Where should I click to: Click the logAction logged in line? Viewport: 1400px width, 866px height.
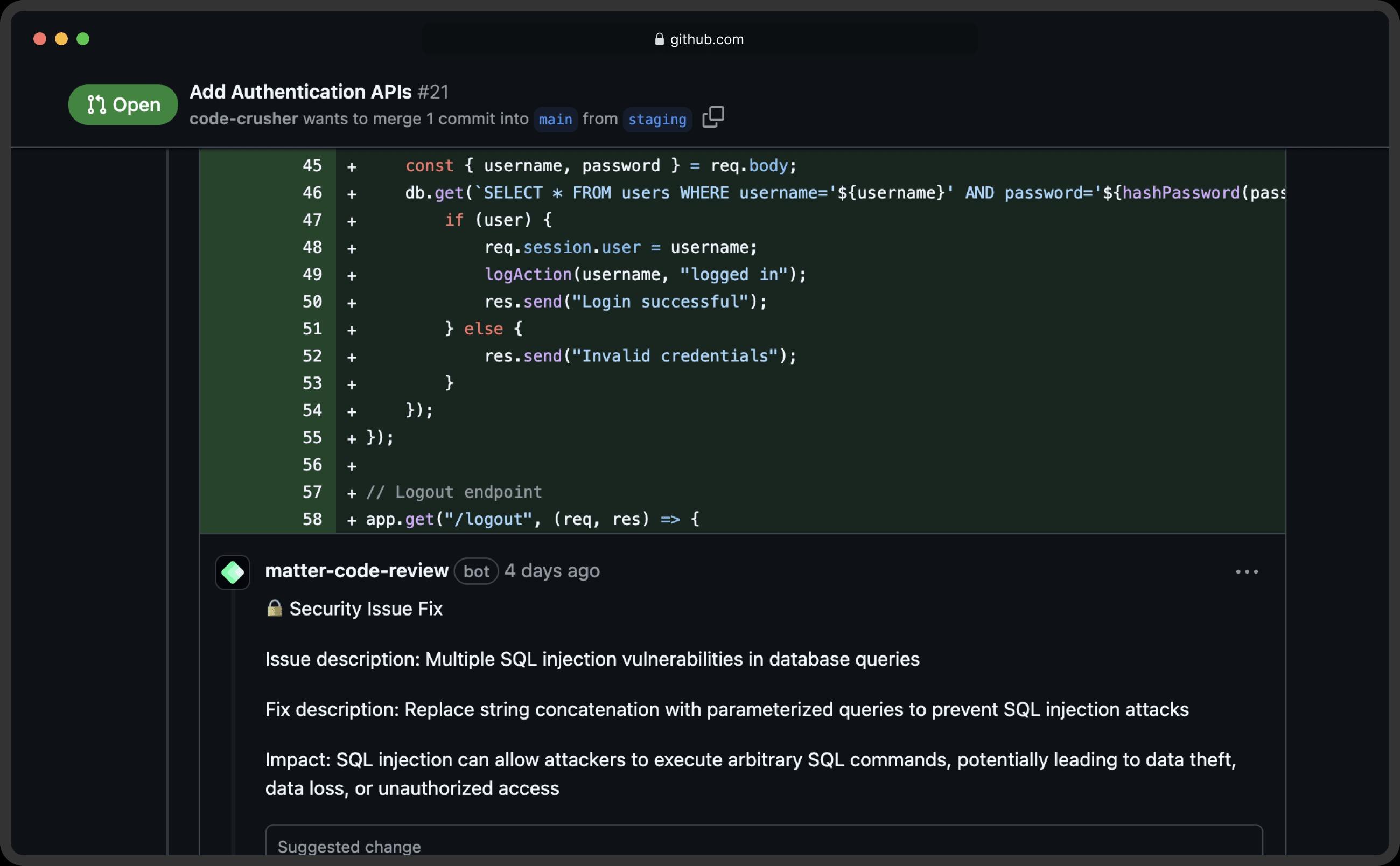(645, 274)
